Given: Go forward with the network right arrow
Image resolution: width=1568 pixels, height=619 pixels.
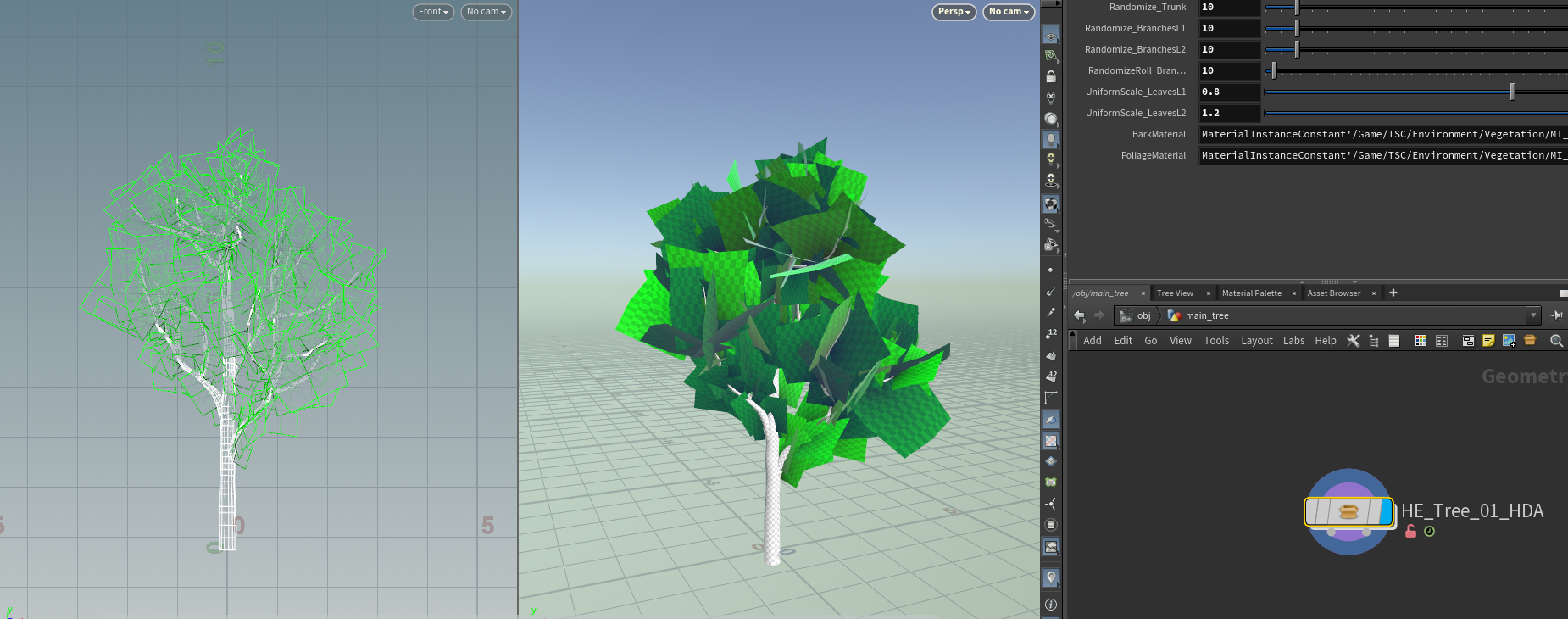Looking at the screenshot, I should tap(1099, 315).
